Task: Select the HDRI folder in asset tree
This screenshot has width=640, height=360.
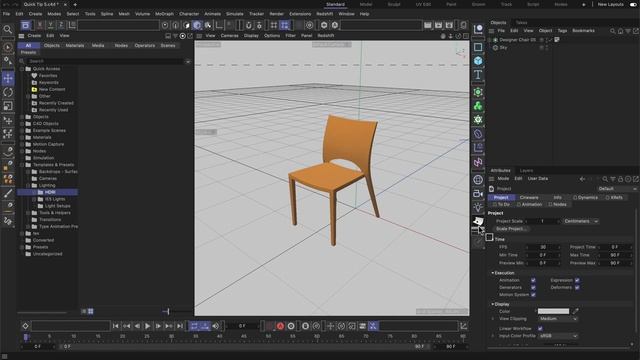Action: [47, 192]
